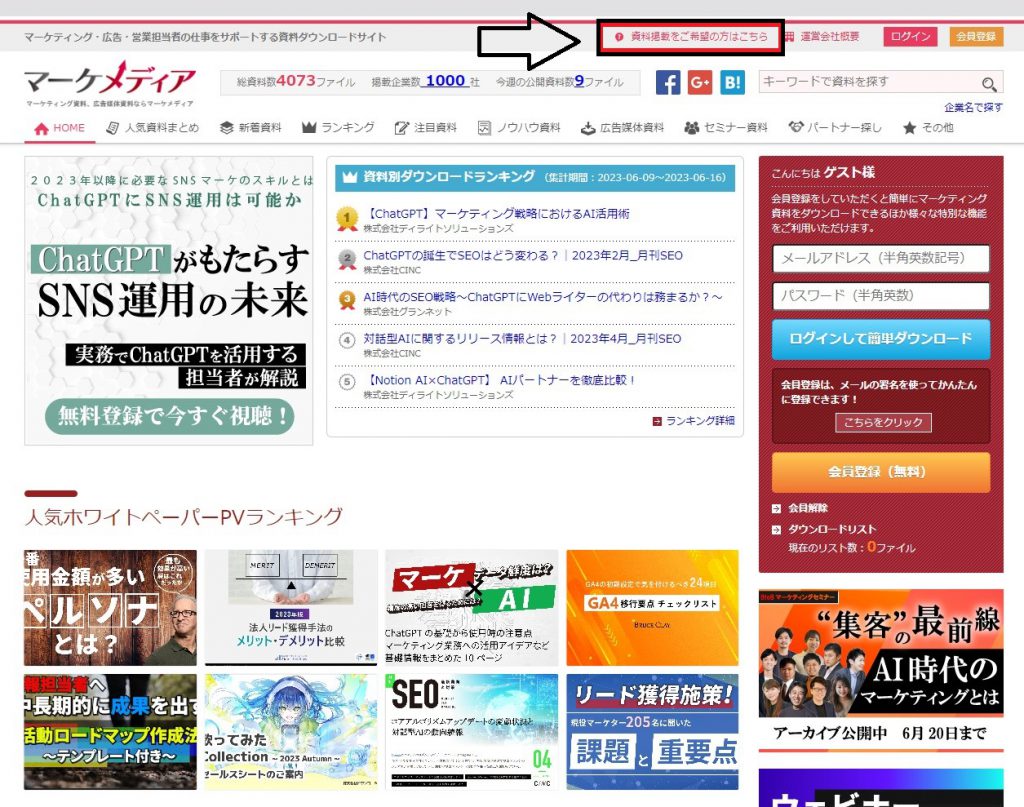
Task: Open the セミナー資料 menu item
Action: (726, 128)
